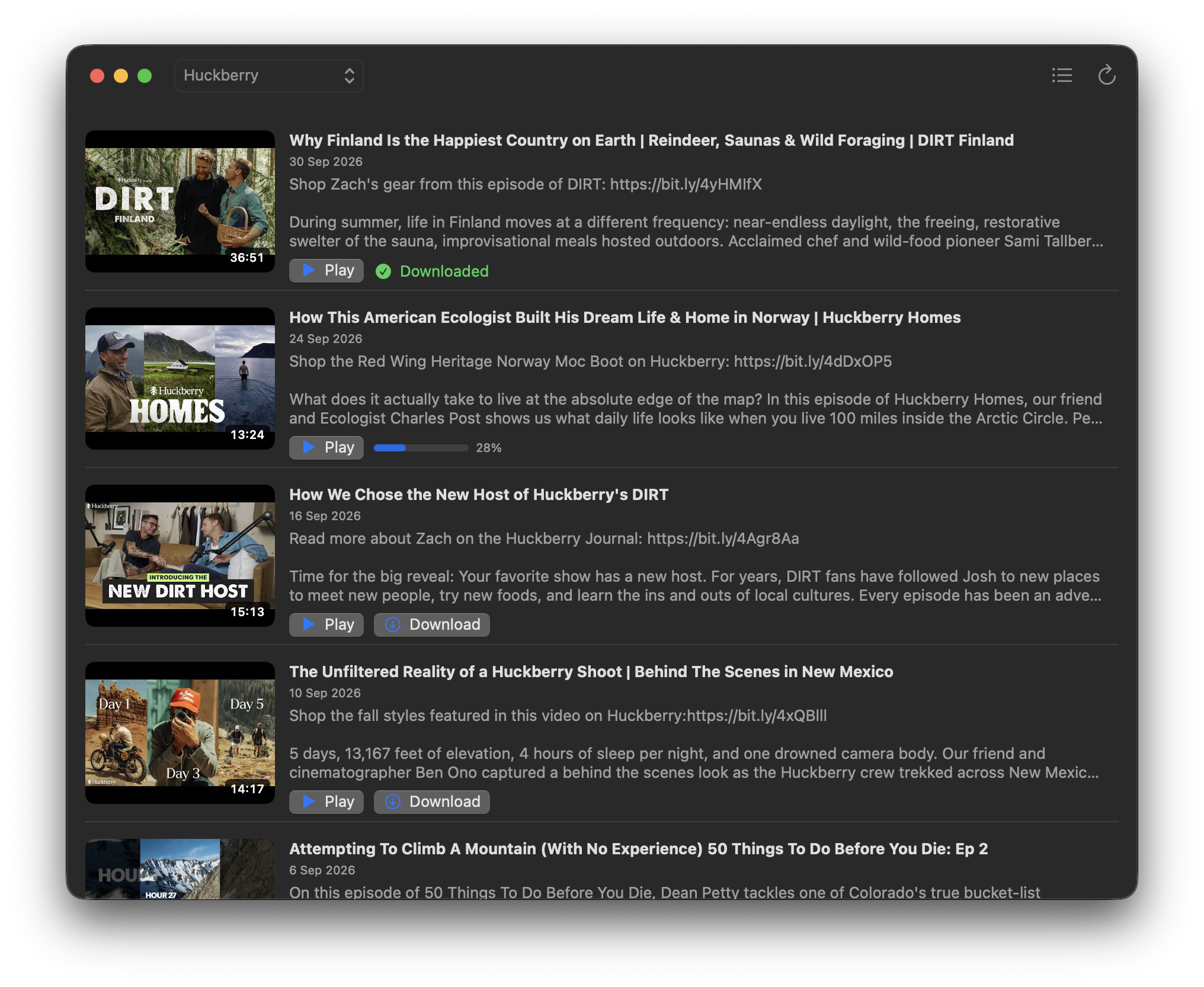Click the '6 Sep 2026' date
The image size is (1204, 987).
coord(322,870)
